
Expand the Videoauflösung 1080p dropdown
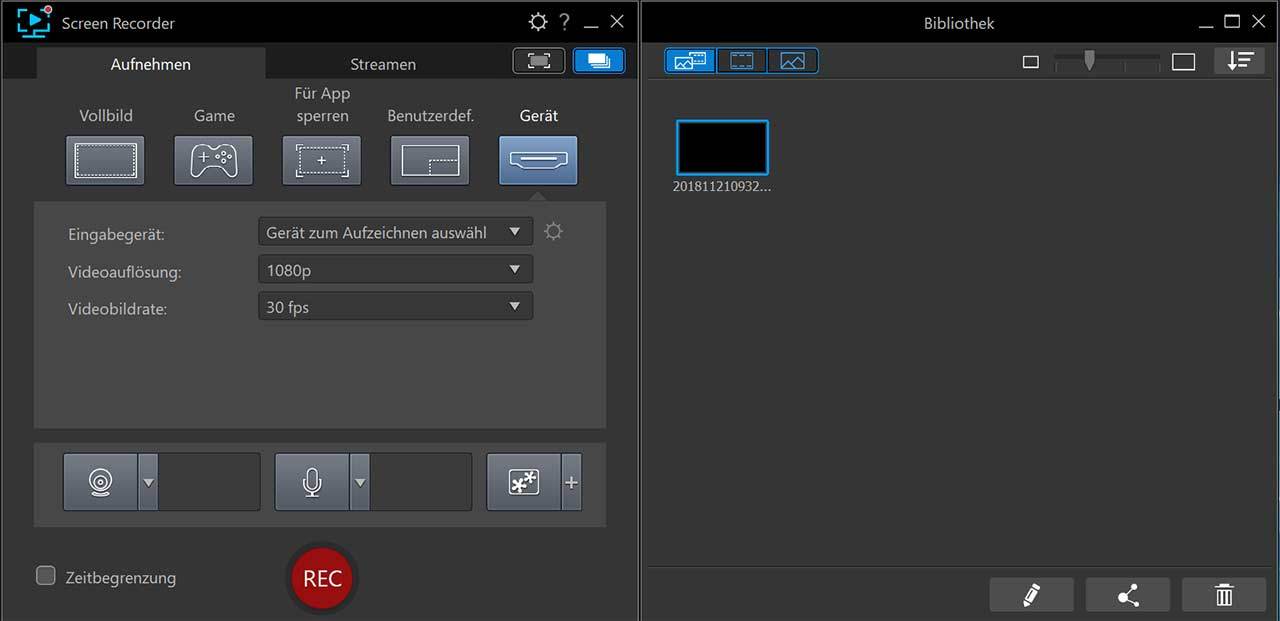pos(395,269)
